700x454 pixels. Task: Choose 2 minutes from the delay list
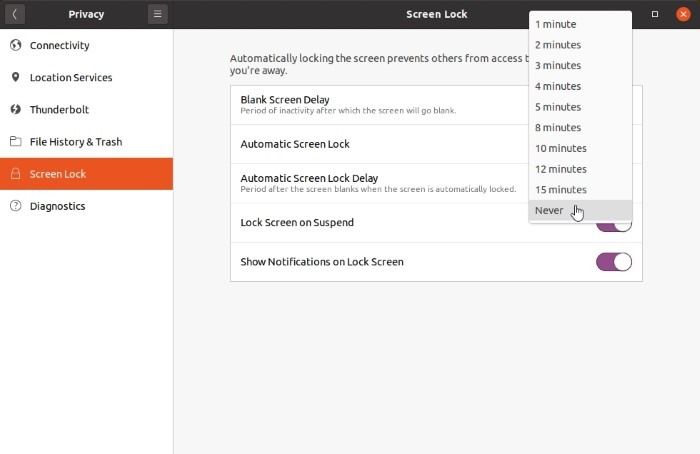[580, 45]
